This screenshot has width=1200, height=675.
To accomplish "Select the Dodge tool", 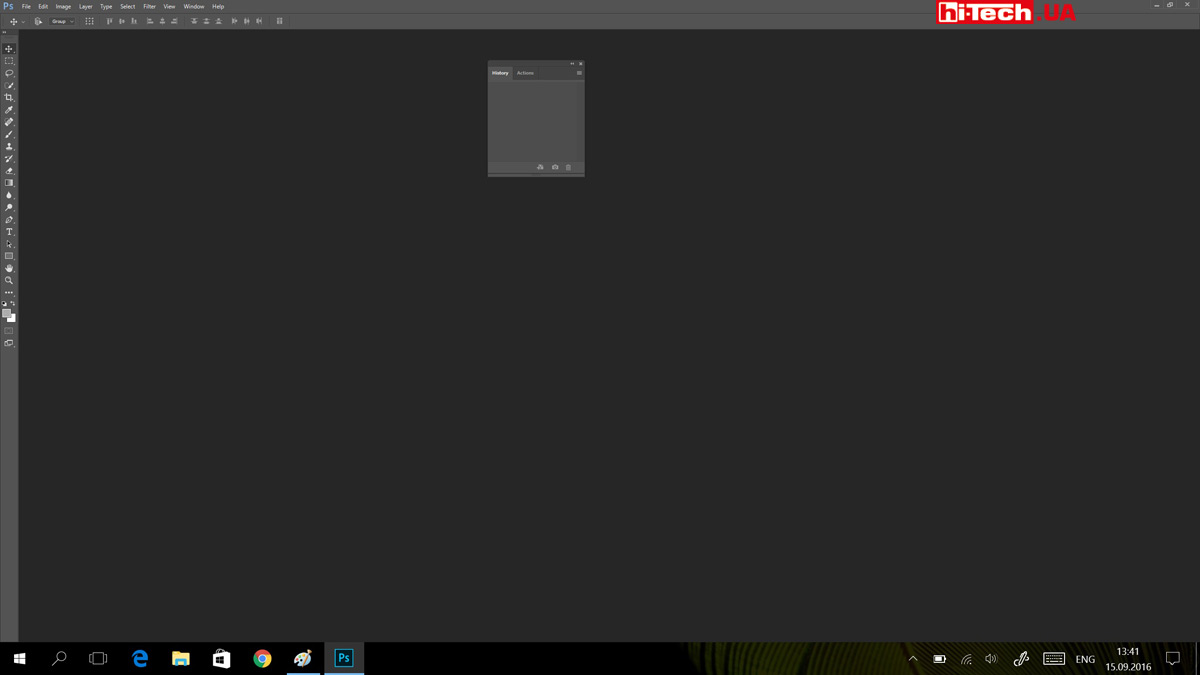I will point(9,207).
